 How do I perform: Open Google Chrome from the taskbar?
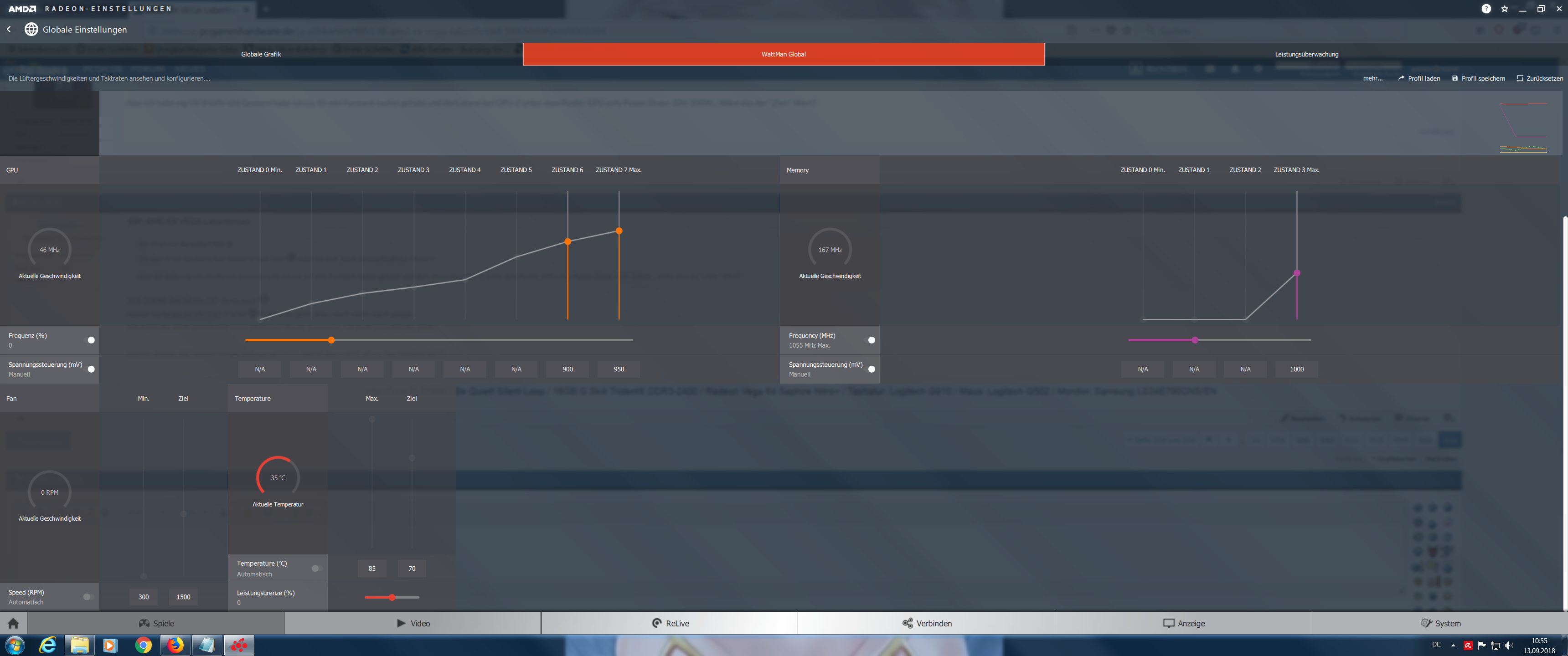(143, 645)
